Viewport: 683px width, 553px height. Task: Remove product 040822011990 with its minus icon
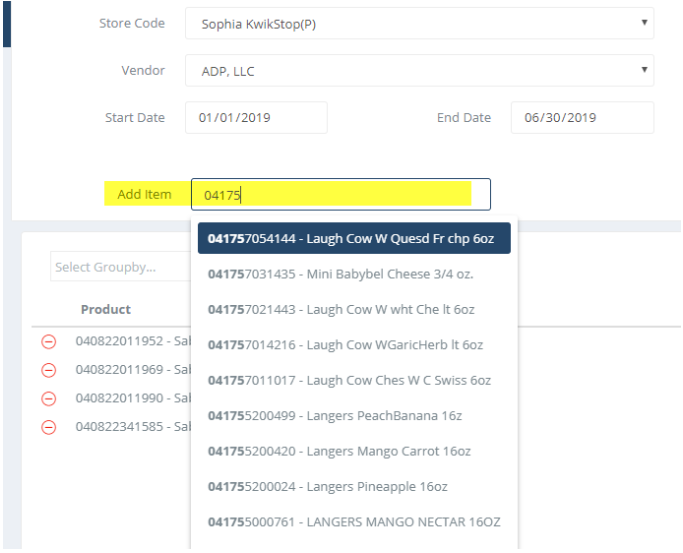tap(49, 399)
